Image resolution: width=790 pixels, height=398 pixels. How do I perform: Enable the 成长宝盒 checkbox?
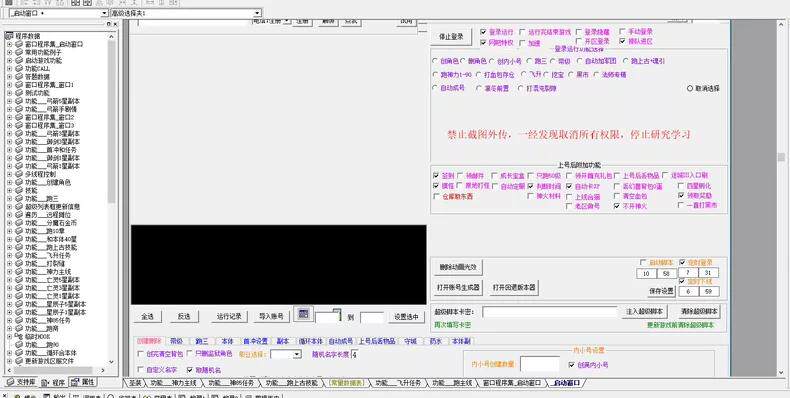494,176
